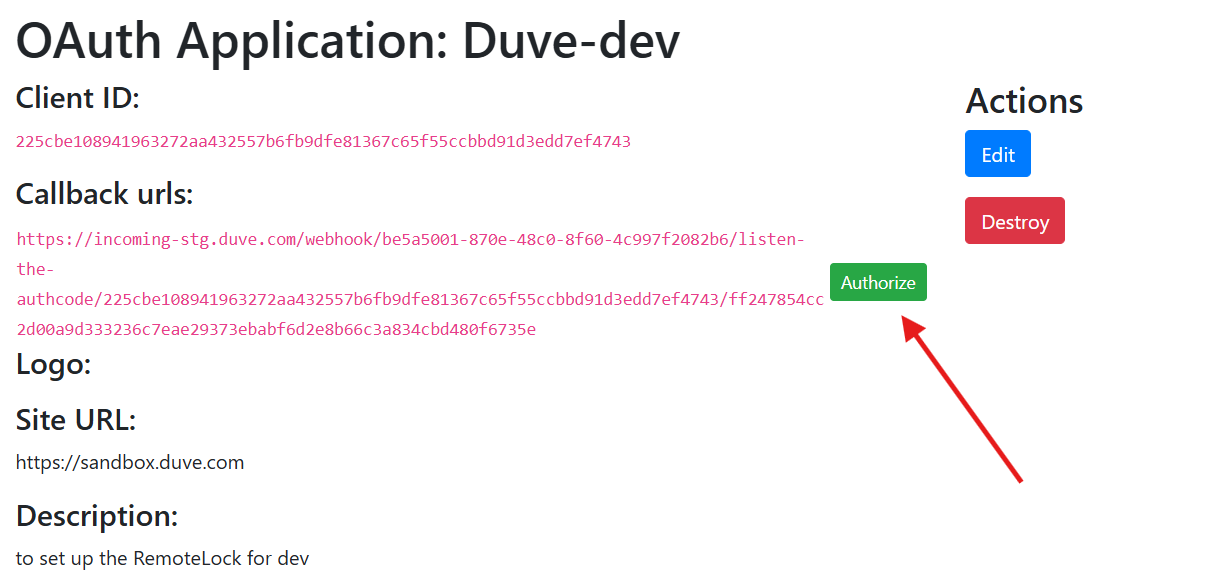Click the 'Actions' section heading
1225x581 pixels.
(1024, 101)
